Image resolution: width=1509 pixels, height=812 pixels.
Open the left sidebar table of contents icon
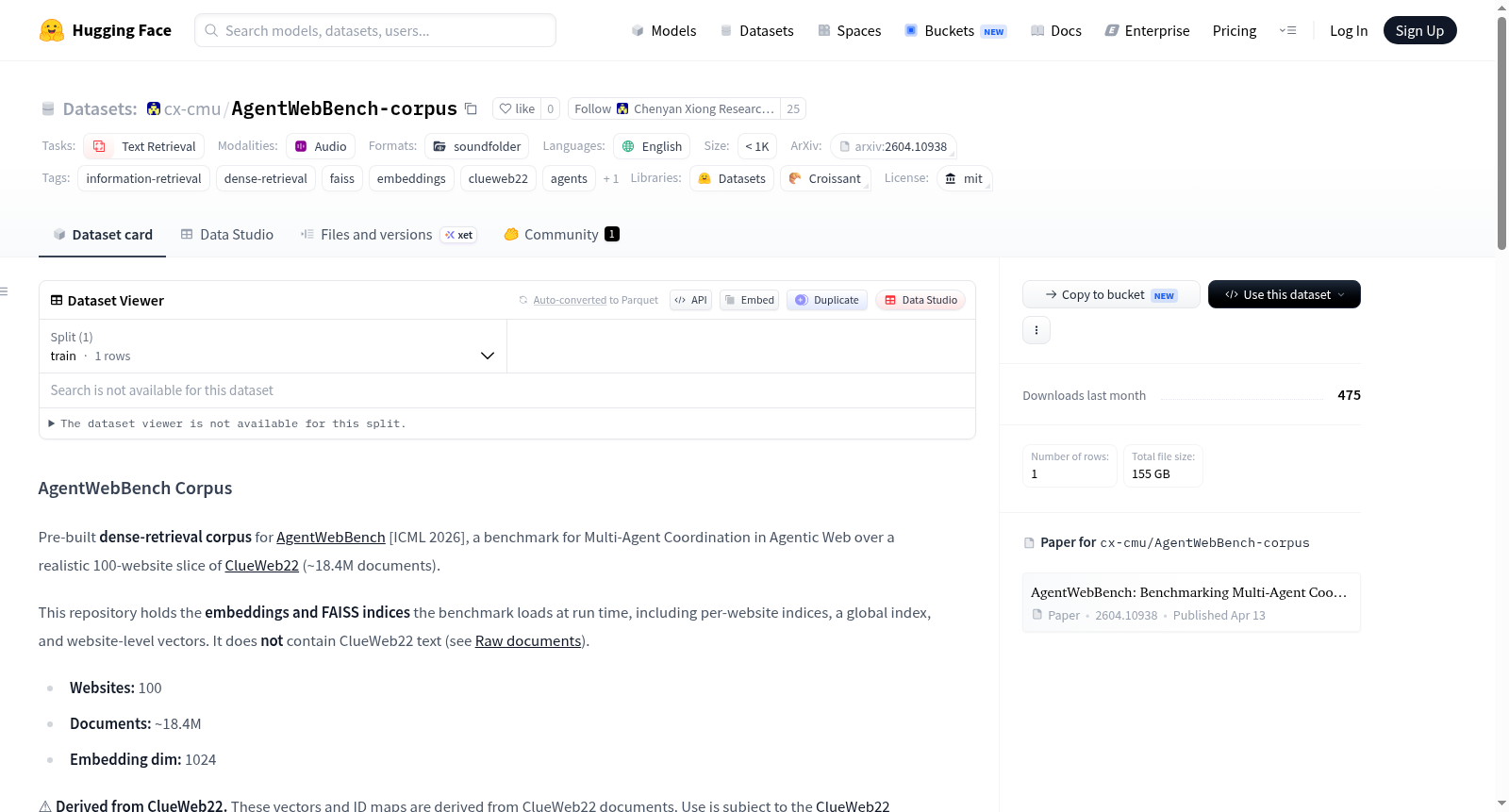click(x=4, y=291)
